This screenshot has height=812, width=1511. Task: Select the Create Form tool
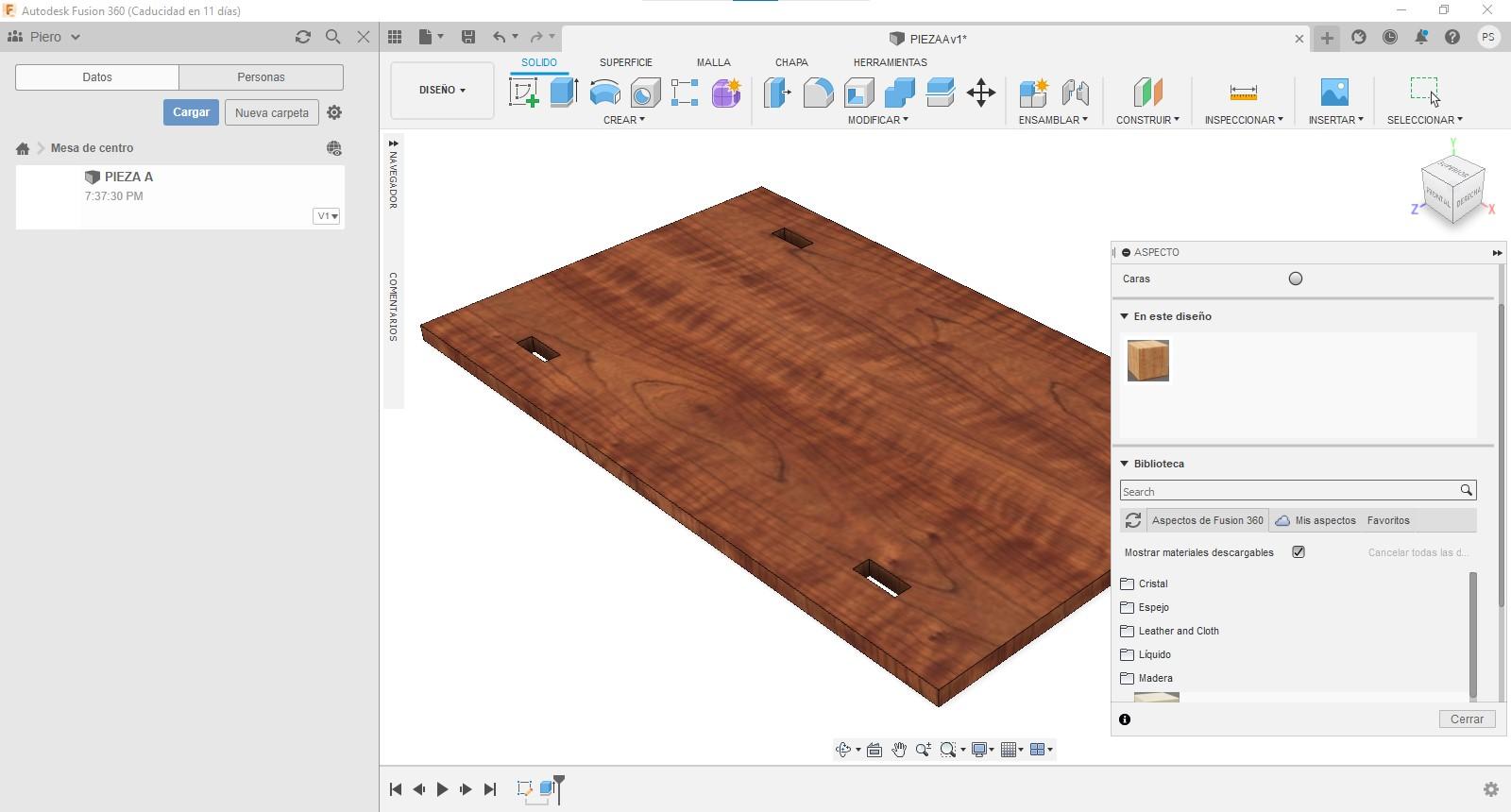coord(726,93)
